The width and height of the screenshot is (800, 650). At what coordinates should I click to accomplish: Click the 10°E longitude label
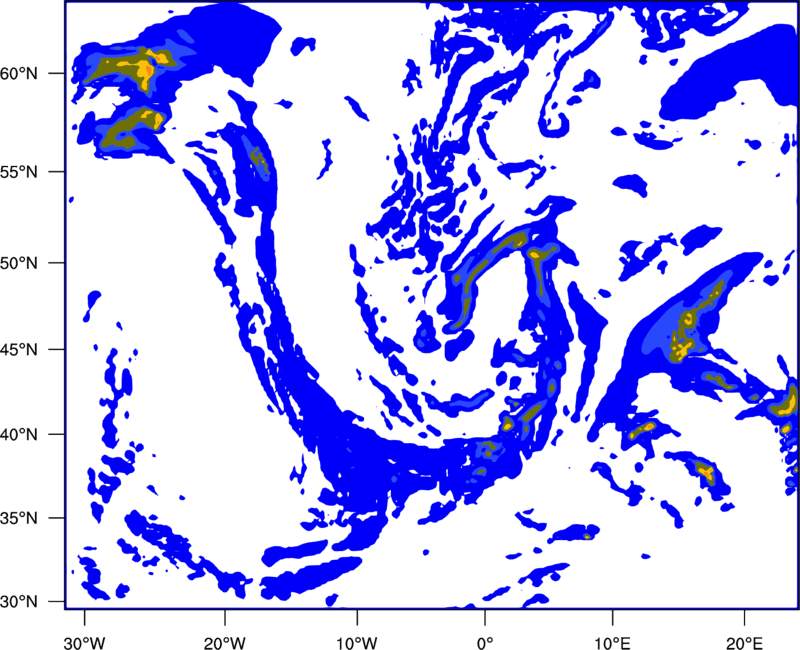(613, 642)
